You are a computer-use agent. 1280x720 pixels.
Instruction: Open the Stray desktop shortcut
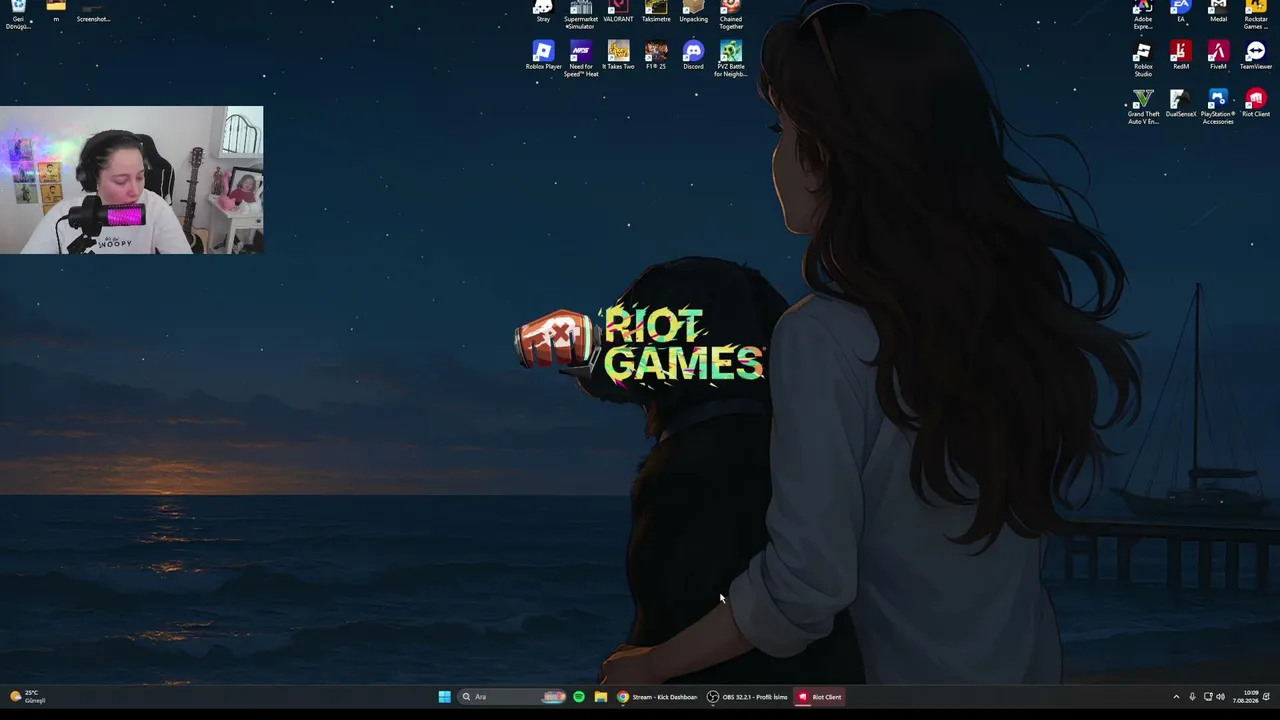tap(543, 11)
